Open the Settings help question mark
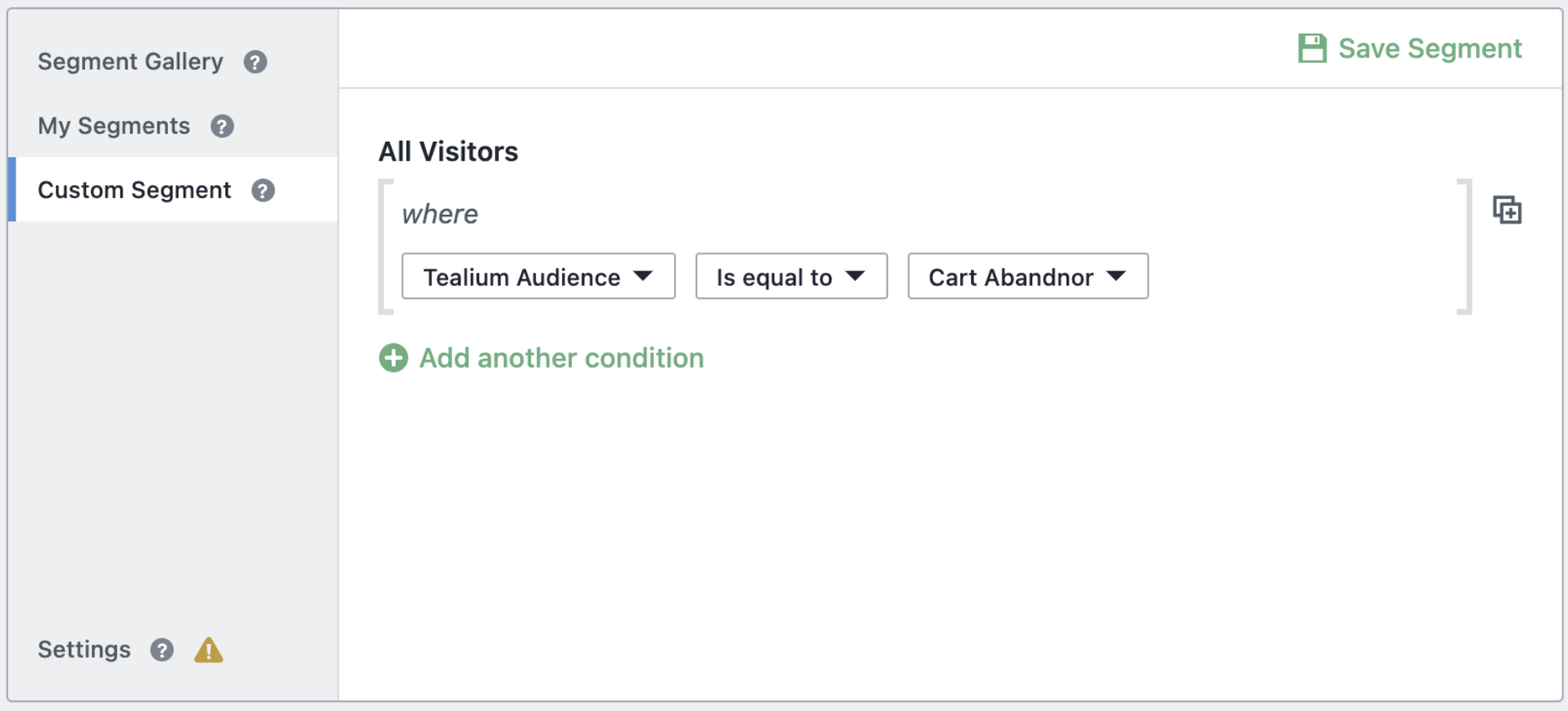 (x=162, y=650)
